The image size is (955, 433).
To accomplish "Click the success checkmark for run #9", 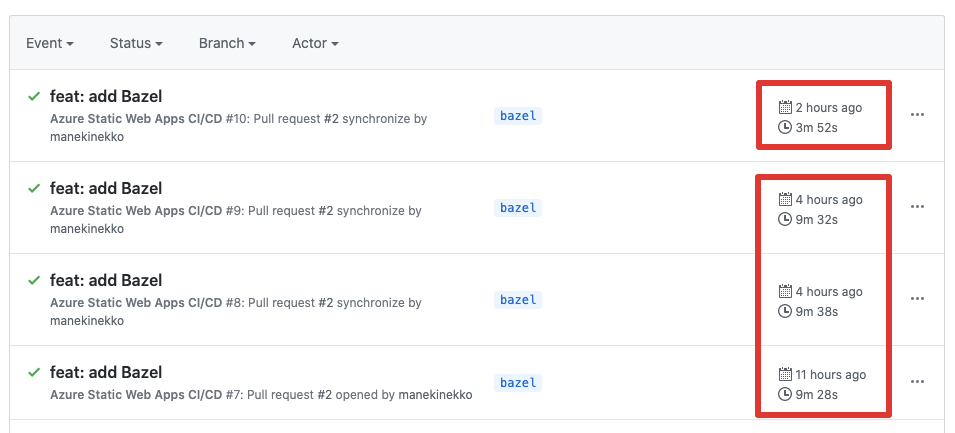I will (34, 188).
